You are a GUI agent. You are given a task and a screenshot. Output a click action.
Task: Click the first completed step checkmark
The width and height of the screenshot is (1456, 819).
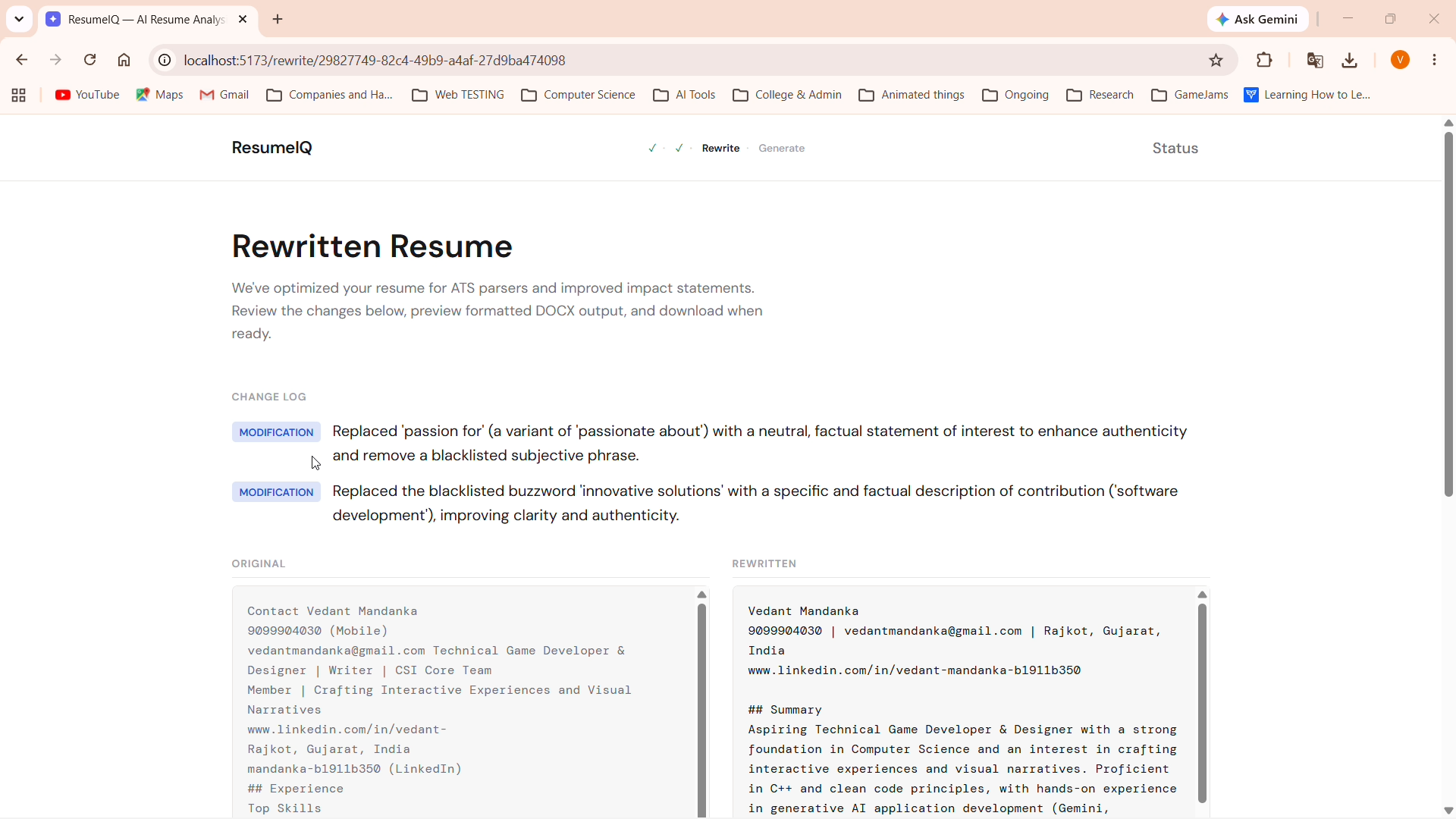click(653, 149)
